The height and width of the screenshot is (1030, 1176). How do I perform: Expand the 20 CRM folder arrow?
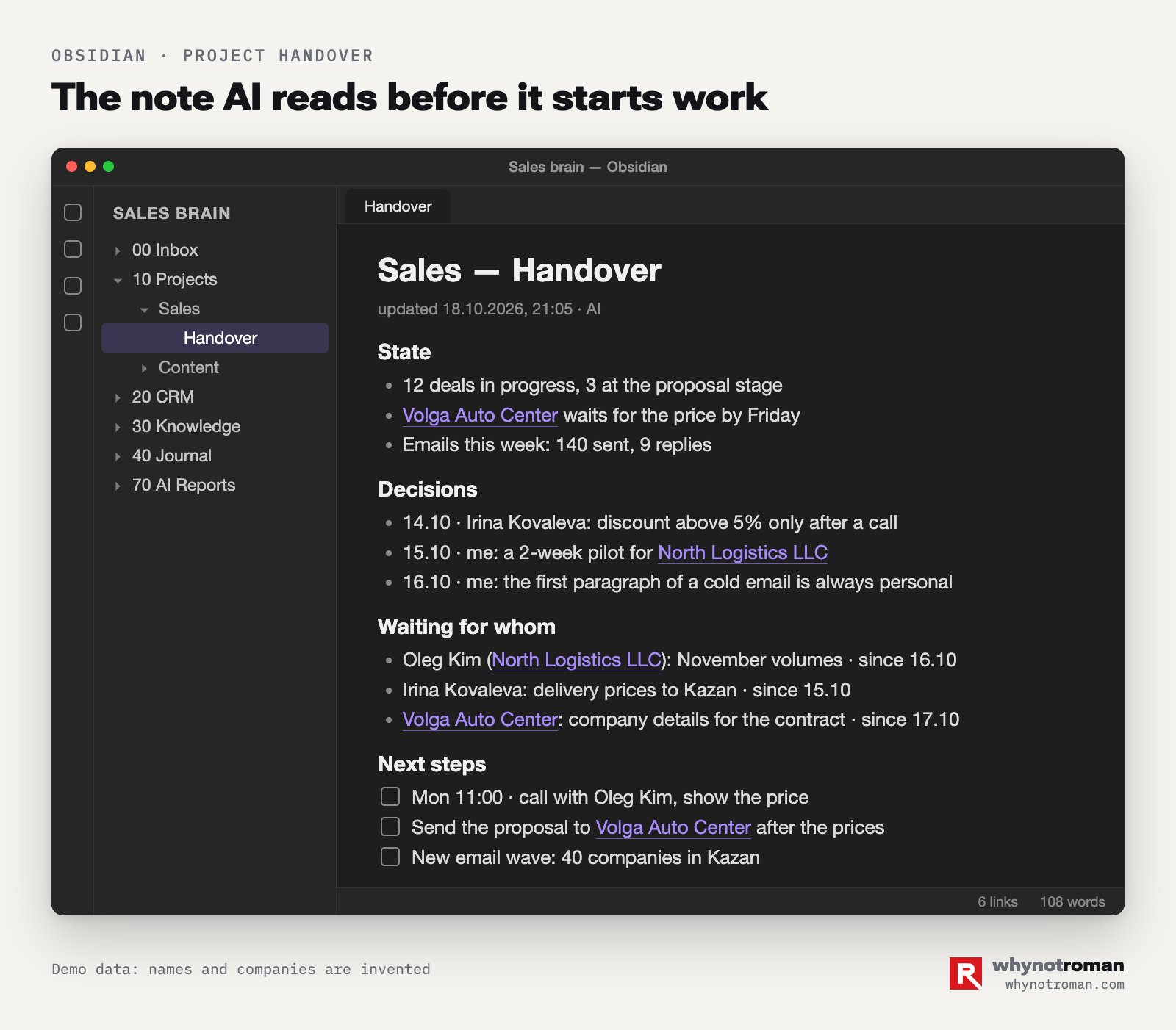pos(118,397)
